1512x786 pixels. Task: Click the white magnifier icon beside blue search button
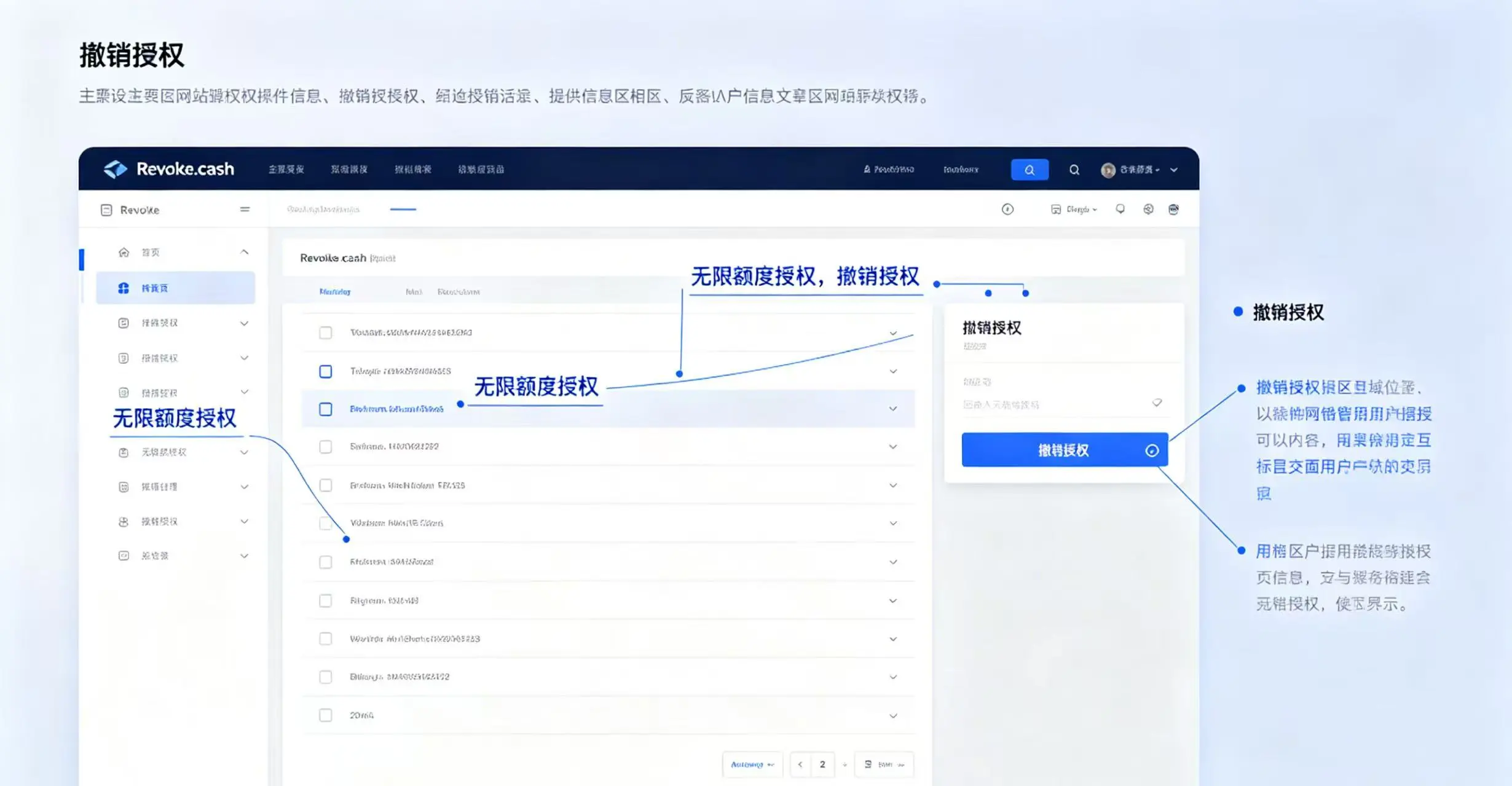click(1074, 170)
